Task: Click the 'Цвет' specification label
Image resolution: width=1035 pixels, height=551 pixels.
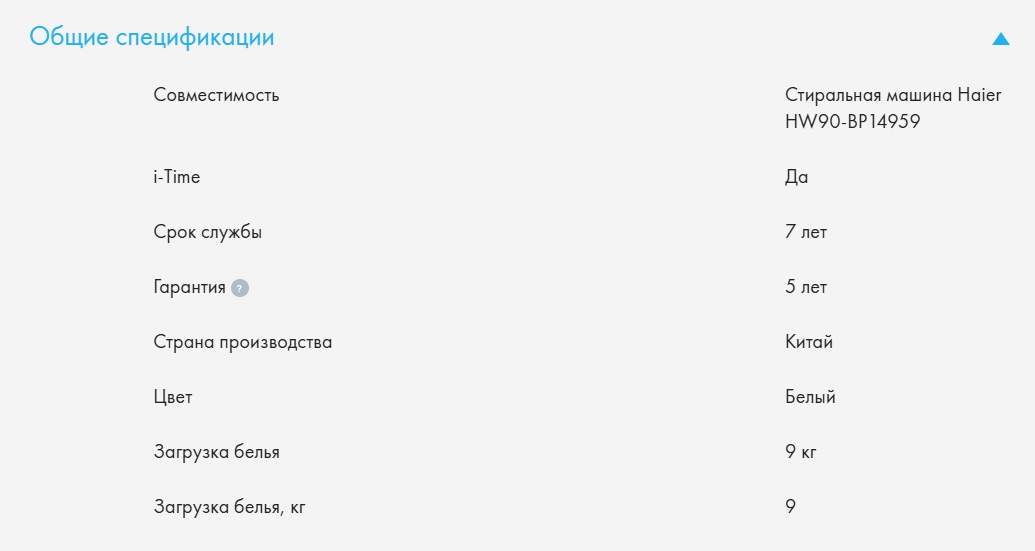Action: click(x=173, y=398)
